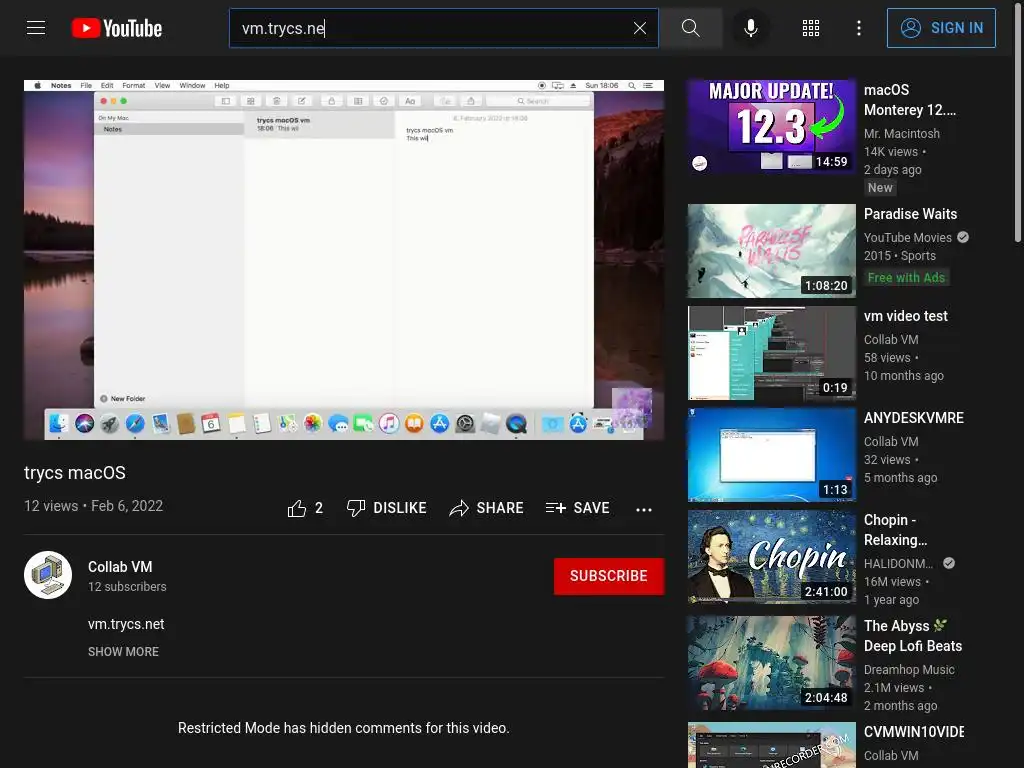Viewport: 1024px width, 768px height.
Task: Click the page vertical scrollbar
Action: coord(1017,121)
